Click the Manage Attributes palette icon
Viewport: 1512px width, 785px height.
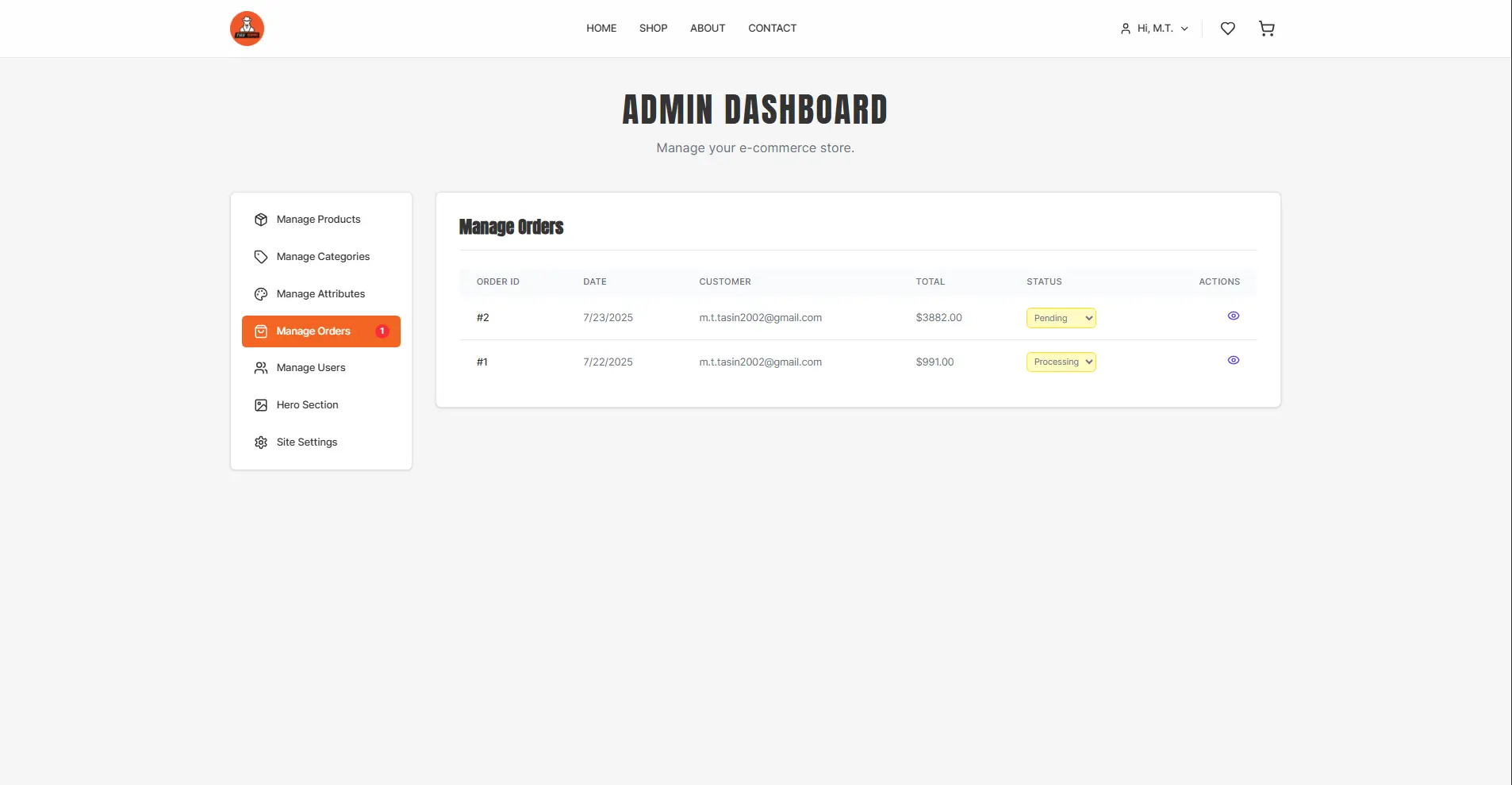point(261,294)
